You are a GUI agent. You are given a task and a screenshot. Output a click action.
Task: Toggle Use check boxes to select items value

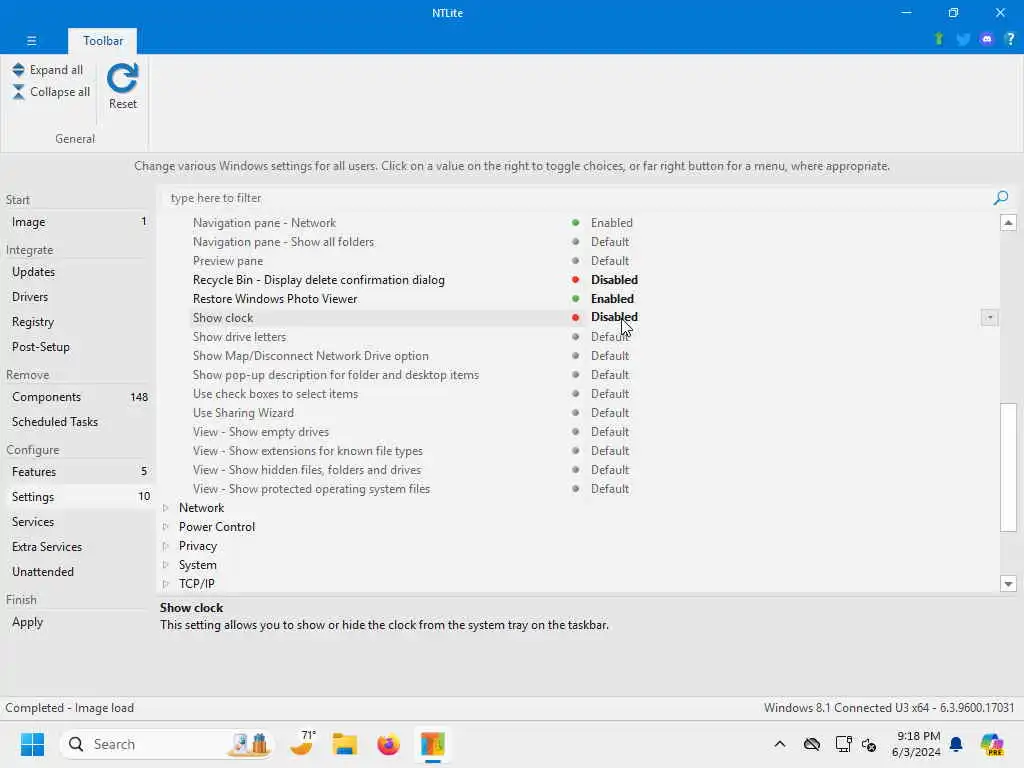[610, 394]
